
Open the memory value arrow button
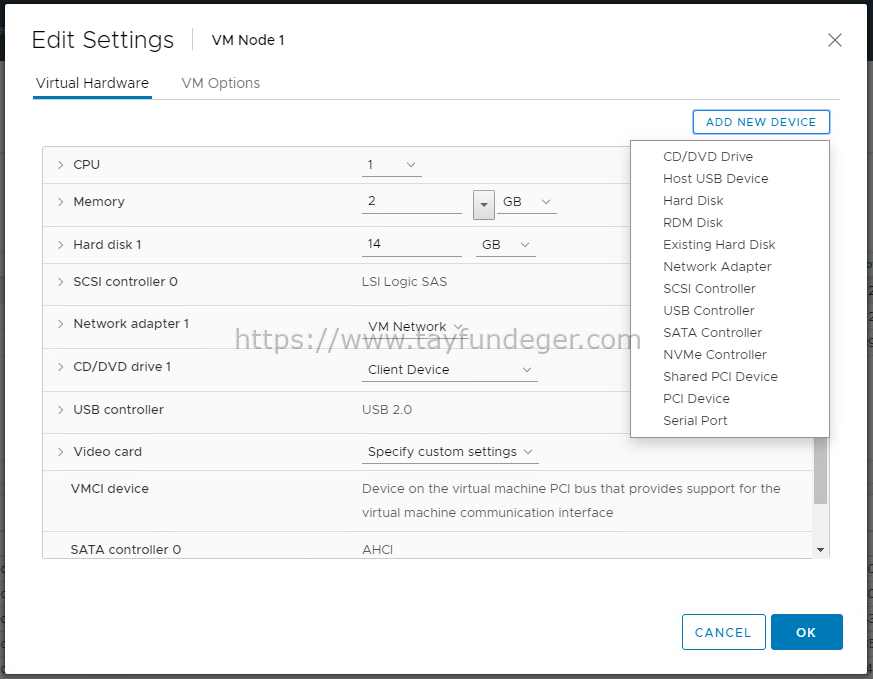(x=484, y=205)
